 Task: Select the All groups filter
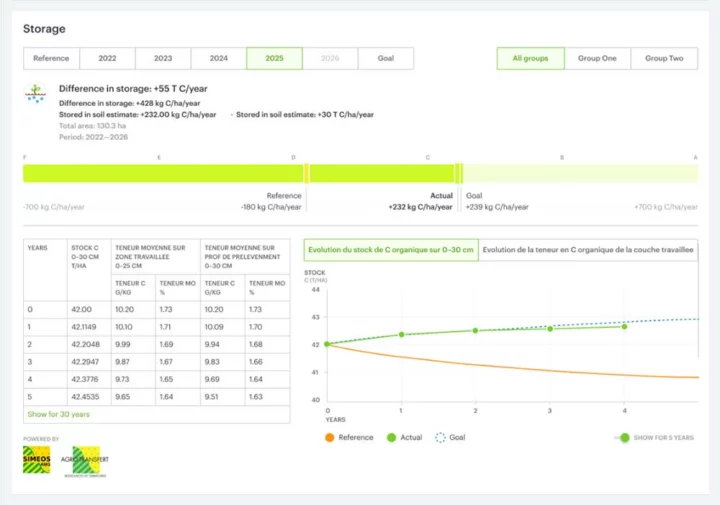point(530,59)
